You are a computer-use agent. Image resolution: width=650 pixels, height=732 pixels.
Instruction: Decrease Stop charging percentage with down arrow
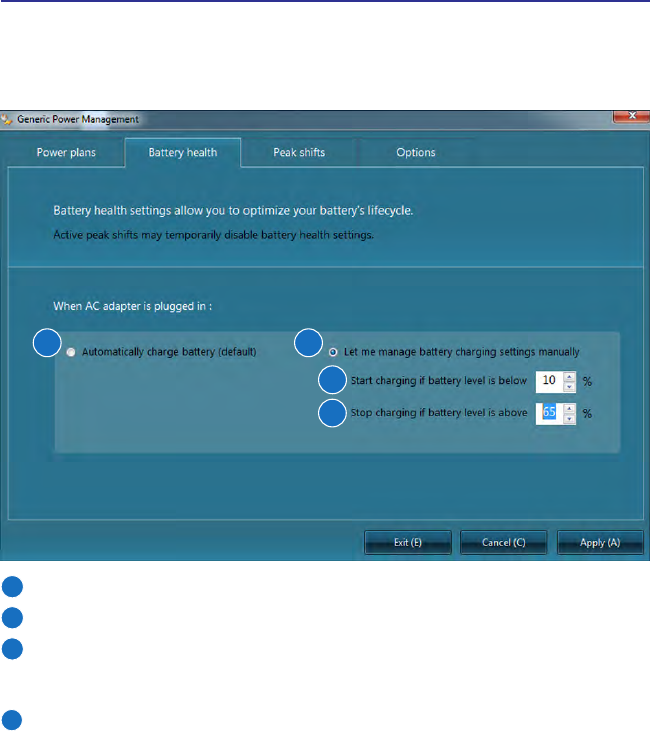coord(569,419)
